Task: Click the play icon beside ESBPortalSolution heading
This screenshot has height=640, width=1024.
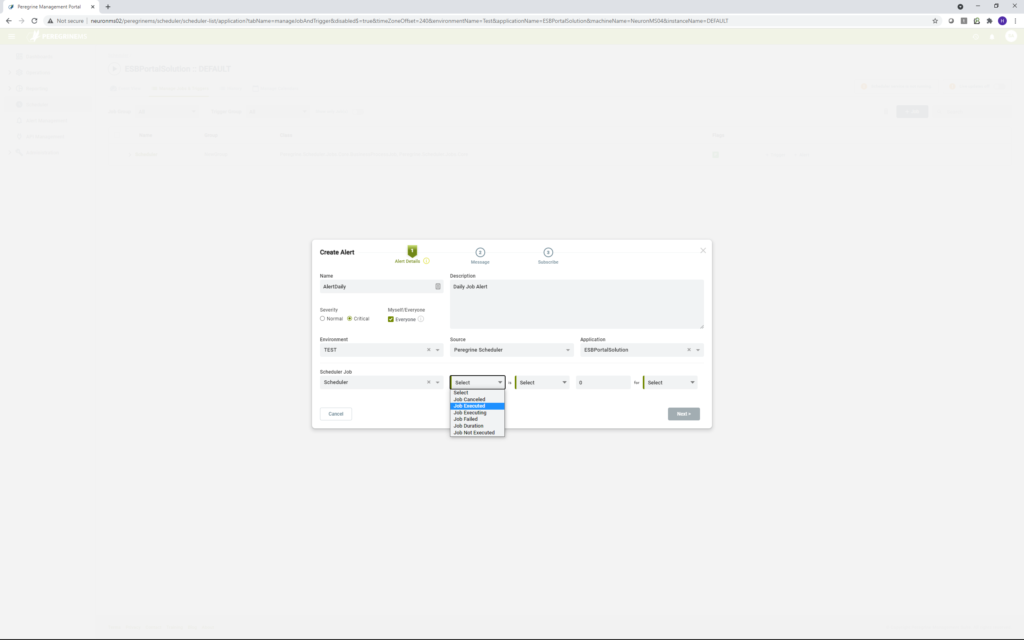Action: pos(114,69)
